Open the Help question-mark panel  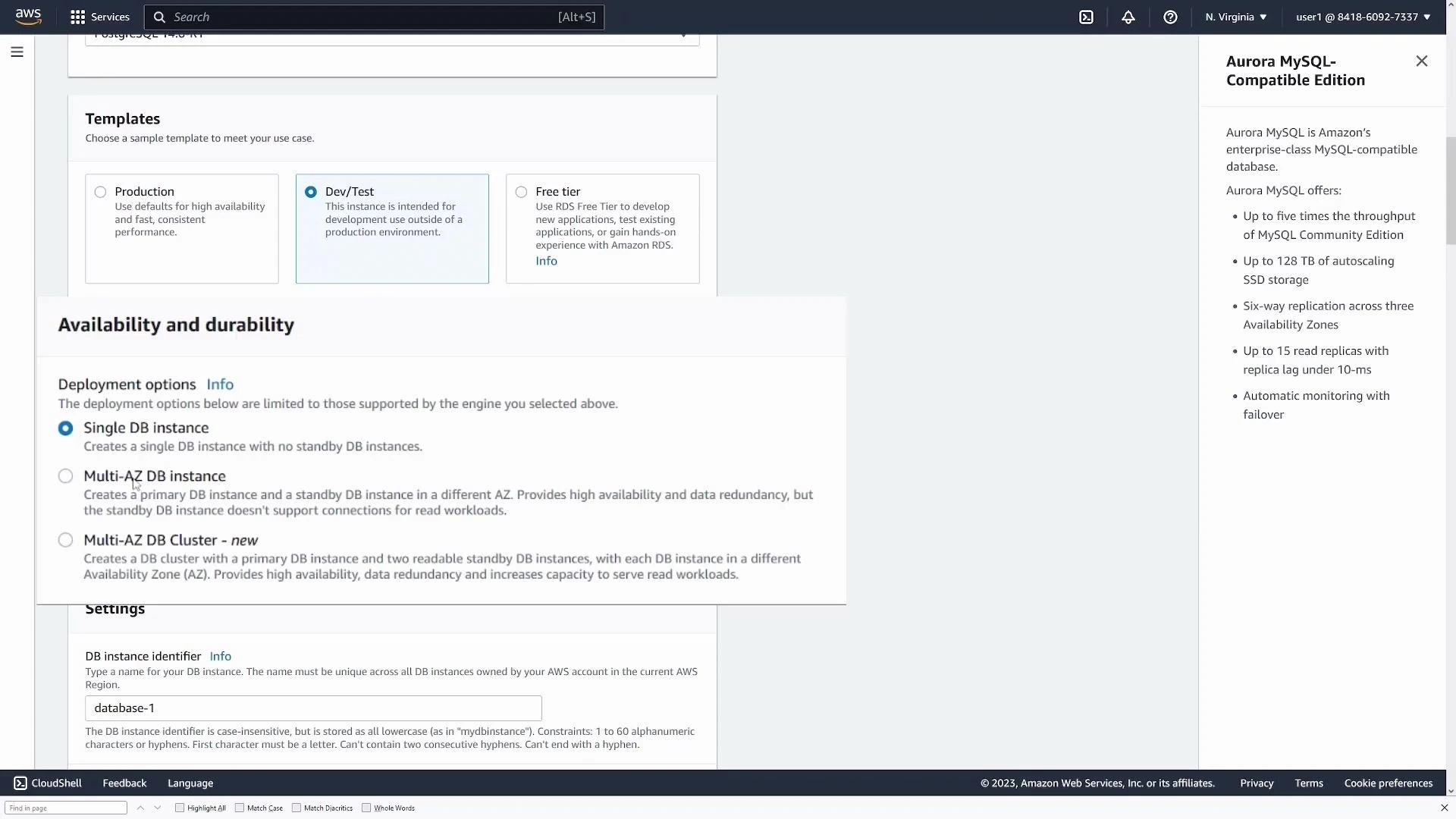[1170, 17]
